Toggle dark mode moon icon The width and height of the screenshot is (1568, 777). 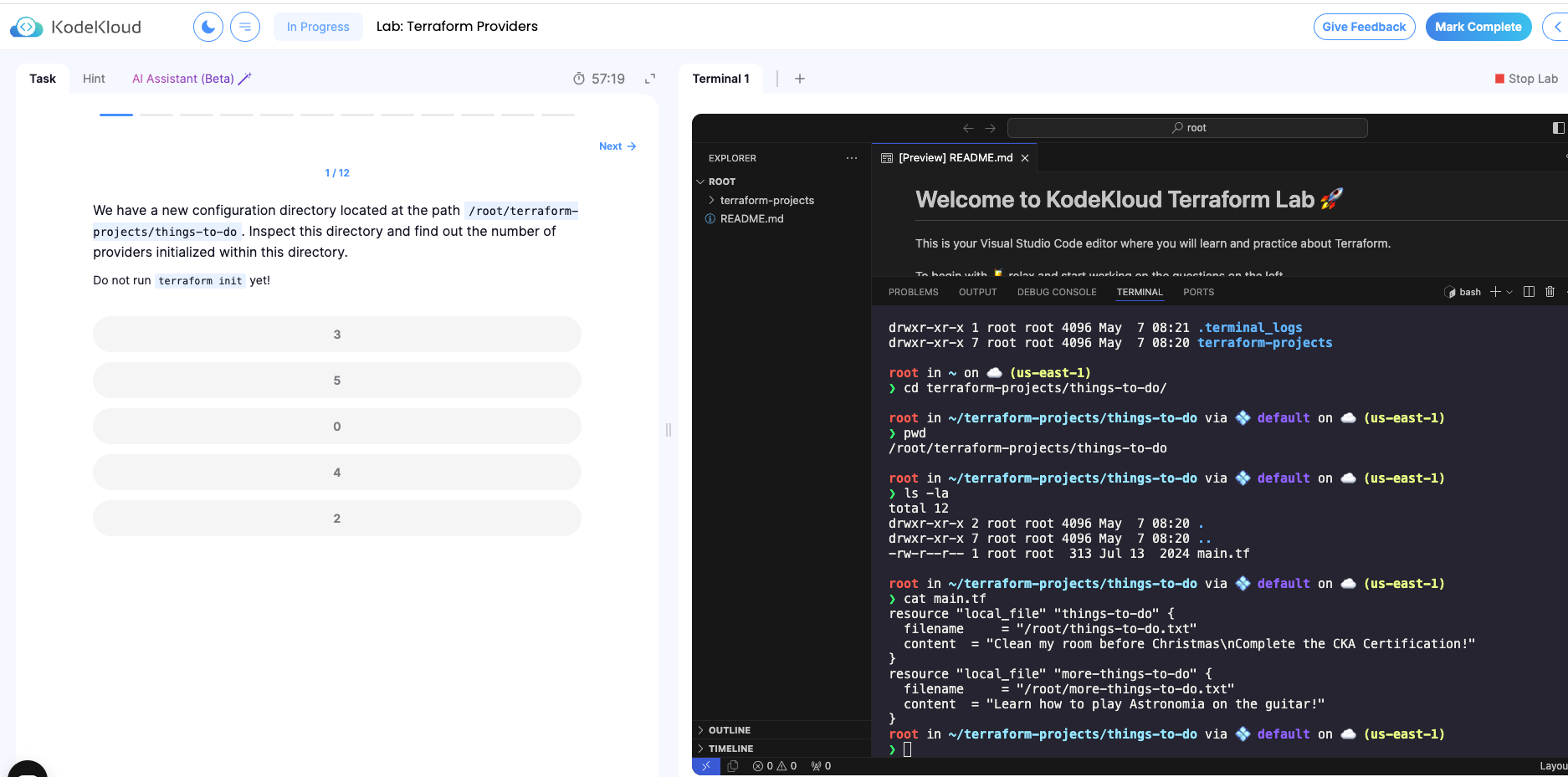[208, 27]
